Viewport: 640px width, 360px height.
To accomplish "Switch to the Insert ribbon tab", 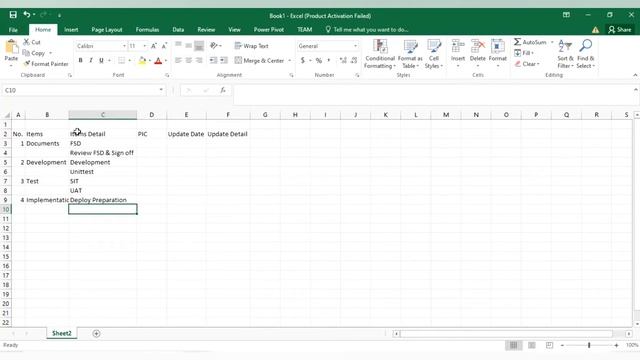I will point(71,30).
